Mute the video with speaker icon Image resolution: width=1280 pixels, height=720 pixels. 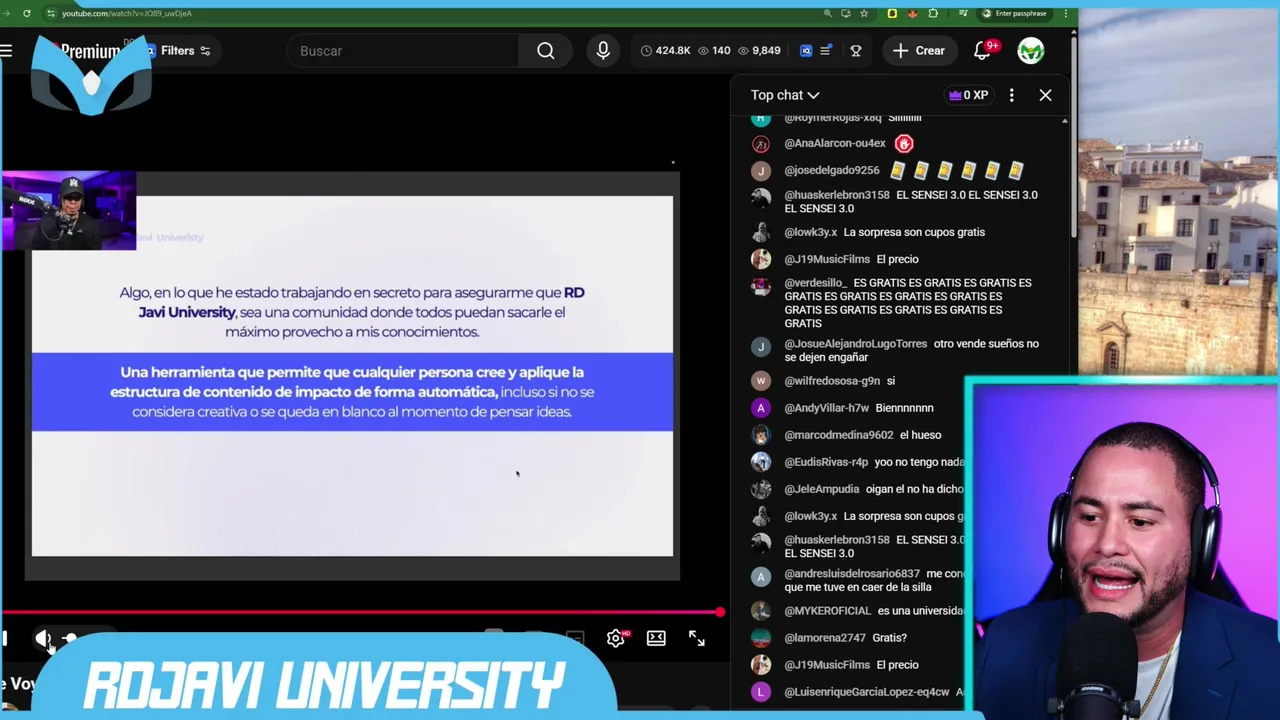[x=44, y=639]
